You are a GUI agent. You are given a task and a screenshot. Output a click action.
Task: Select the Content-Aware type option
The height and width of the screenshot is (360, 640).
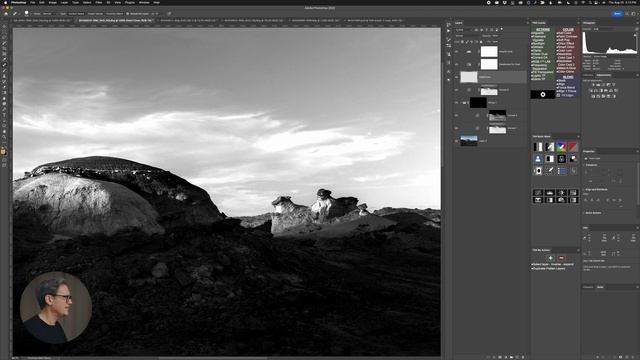(76, 13)
